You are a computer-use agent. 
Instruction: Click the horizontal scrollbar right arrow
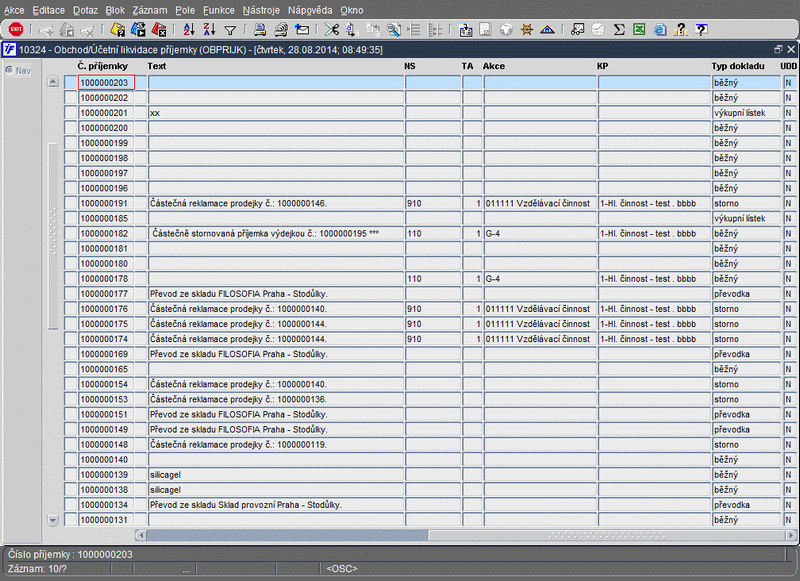791,535
